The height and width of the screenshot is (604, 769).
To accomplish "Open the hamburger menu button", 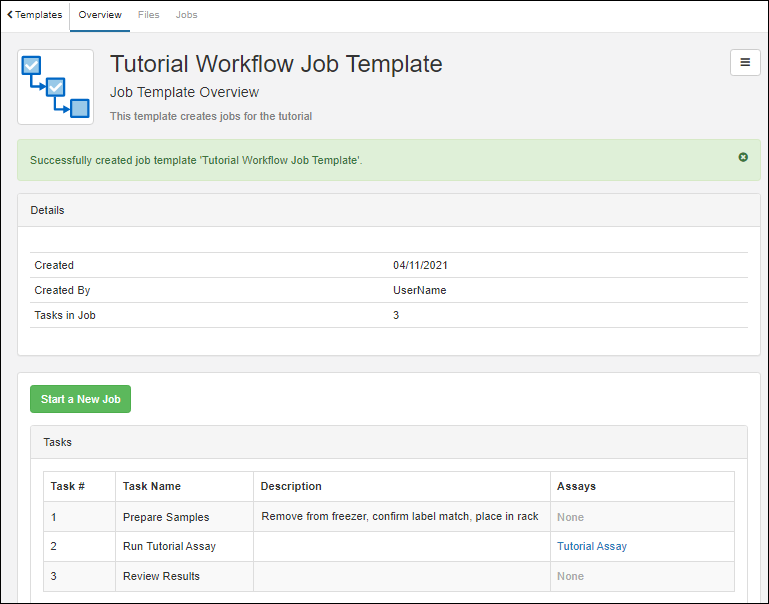I will pyautogui.click(x=744, y=62).
